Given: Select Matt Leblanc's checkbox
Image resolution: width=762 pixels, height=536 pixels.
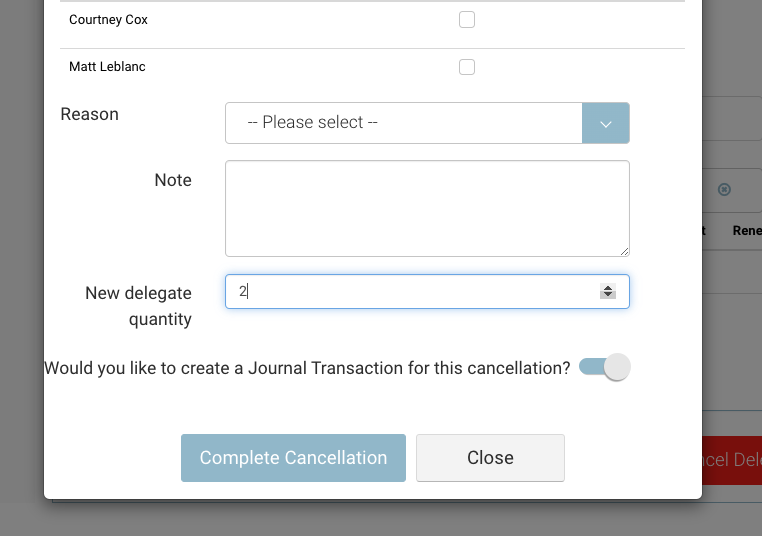Looking at the screenshot, I should point(467,67).
